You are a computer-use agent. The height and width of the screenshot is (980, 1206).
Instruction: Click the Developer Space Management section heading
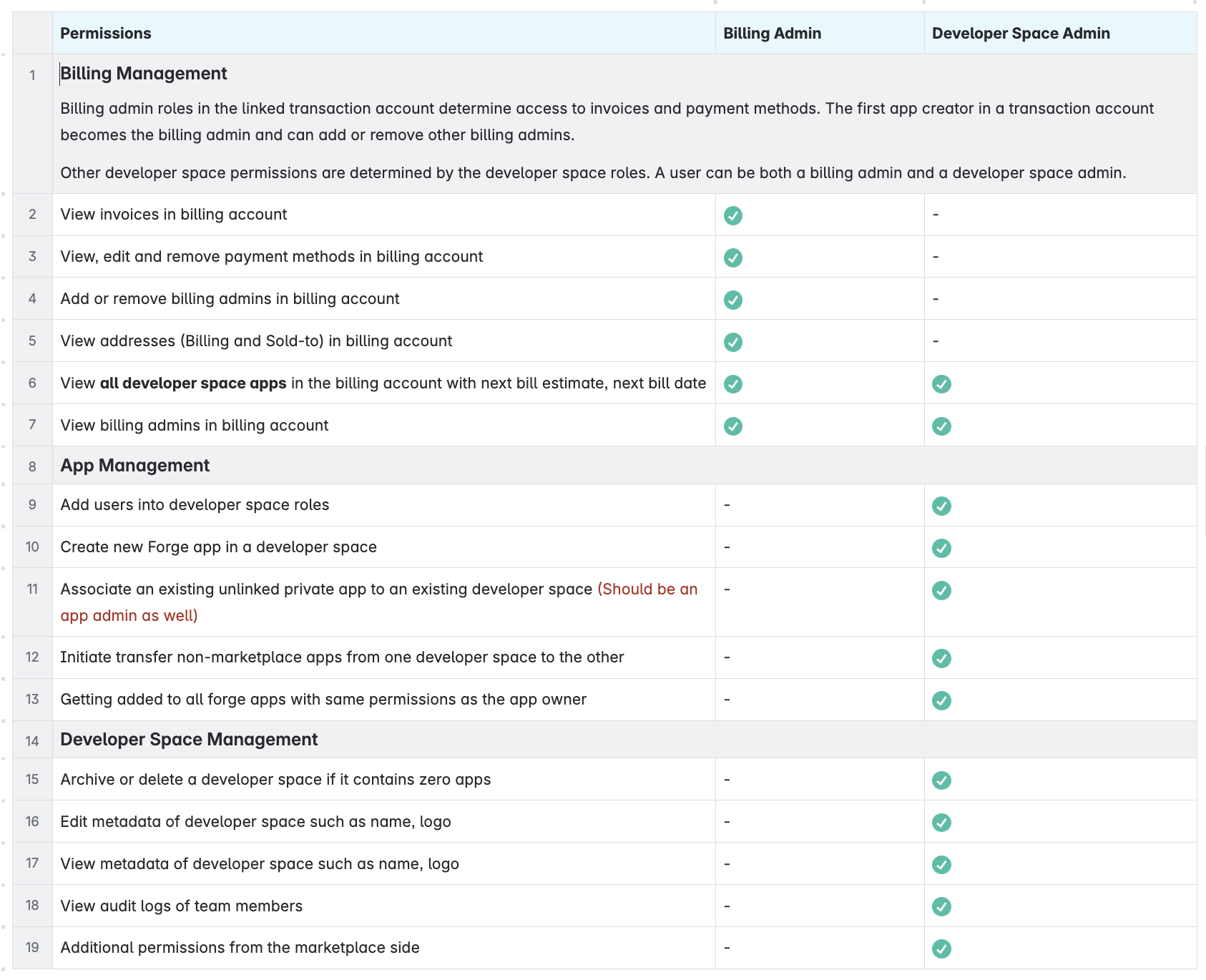189,740
